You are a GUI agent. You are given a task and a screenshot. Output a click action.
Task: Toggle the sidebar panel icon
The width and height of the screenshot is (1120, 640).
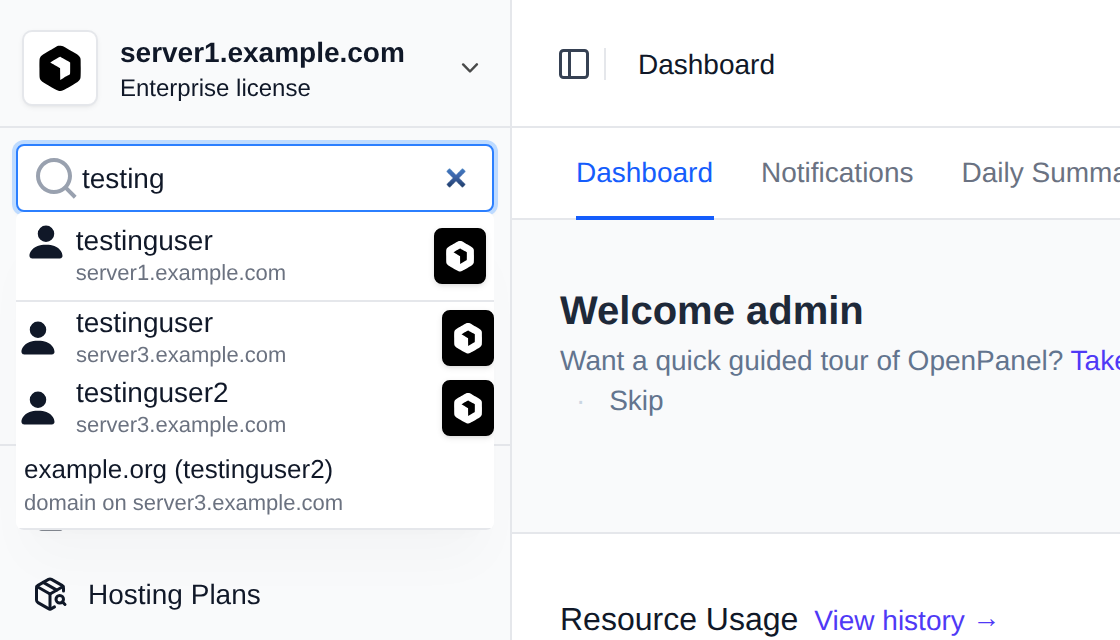574,64
